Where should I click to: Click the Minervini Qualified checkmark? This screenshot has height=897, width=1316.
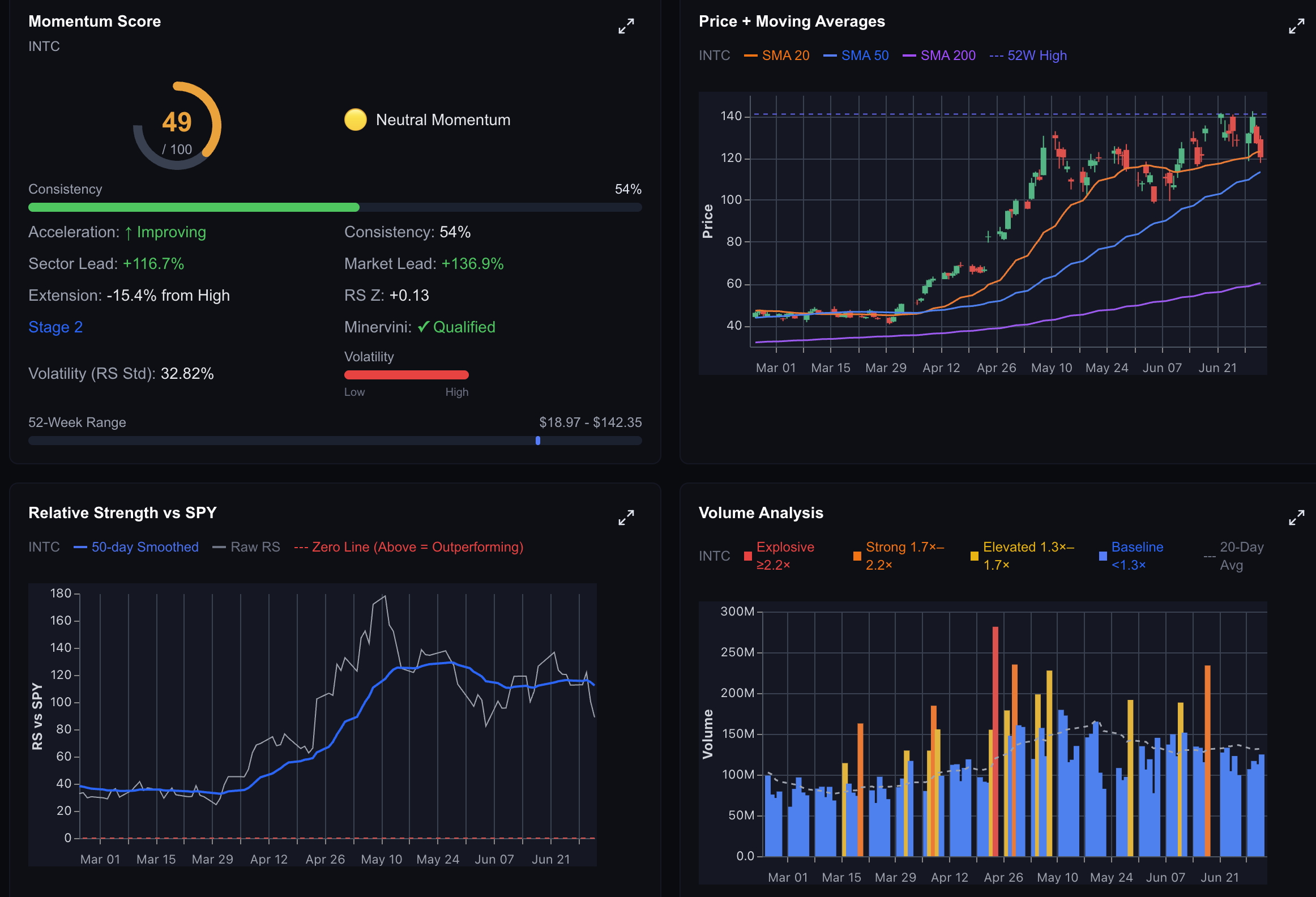423,327
